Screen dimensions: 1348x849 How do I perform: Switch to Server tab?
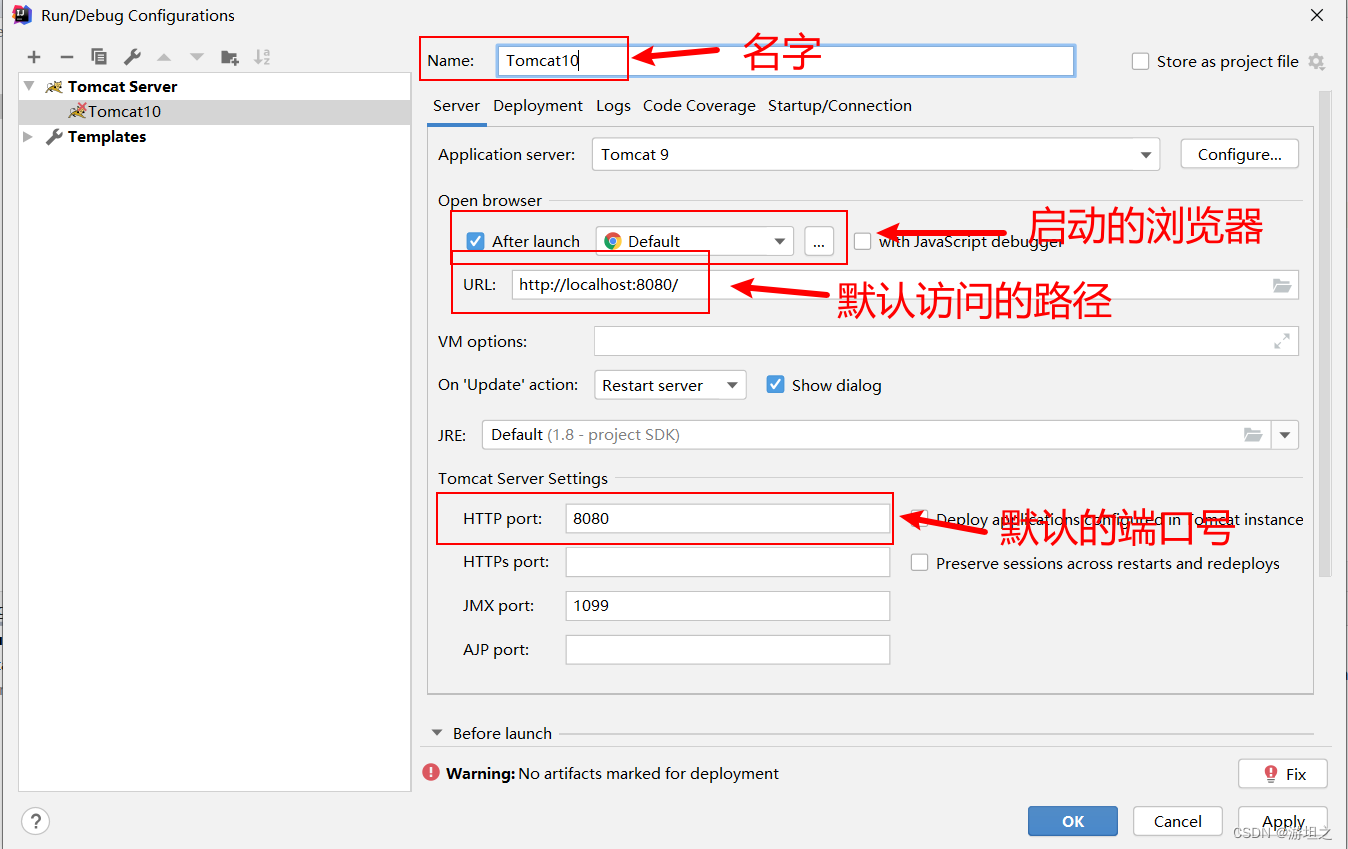457,106
